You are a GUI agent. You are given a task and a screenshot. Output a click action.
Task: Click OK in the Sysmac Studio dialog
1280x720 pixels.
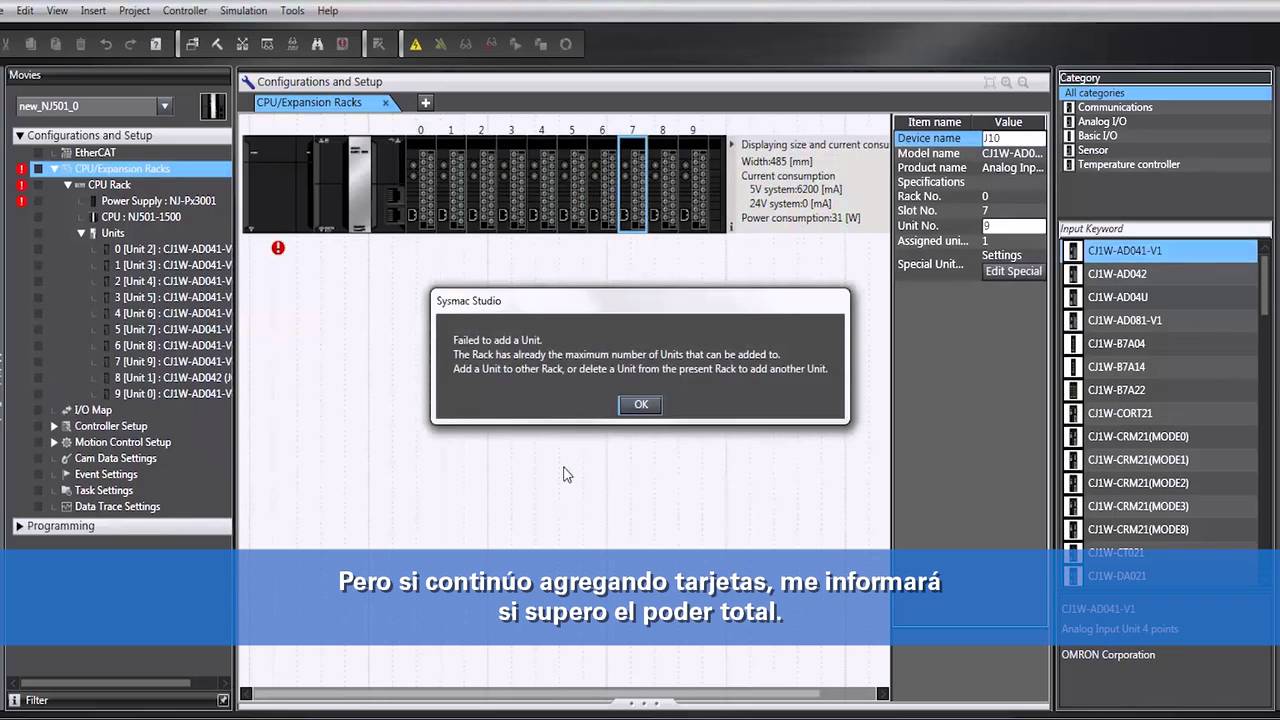pyautogui.click(x=641, y=404)
